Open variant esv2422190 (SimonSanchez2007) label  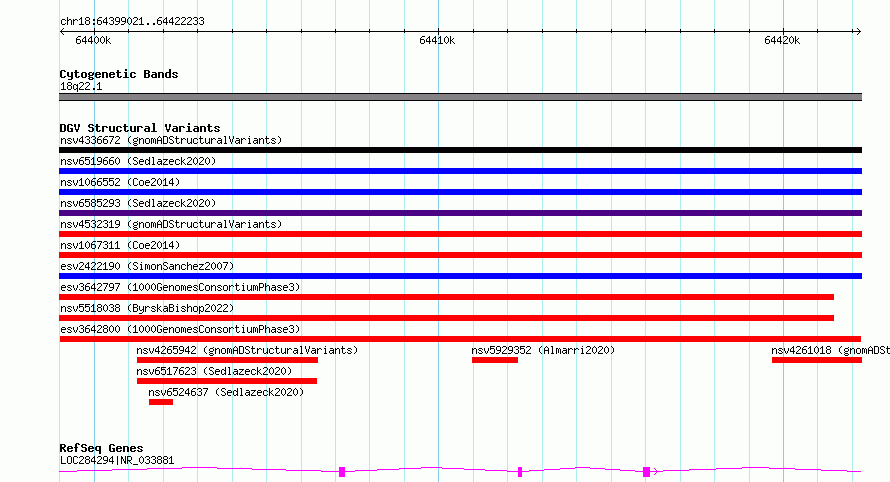coord(147,266)
